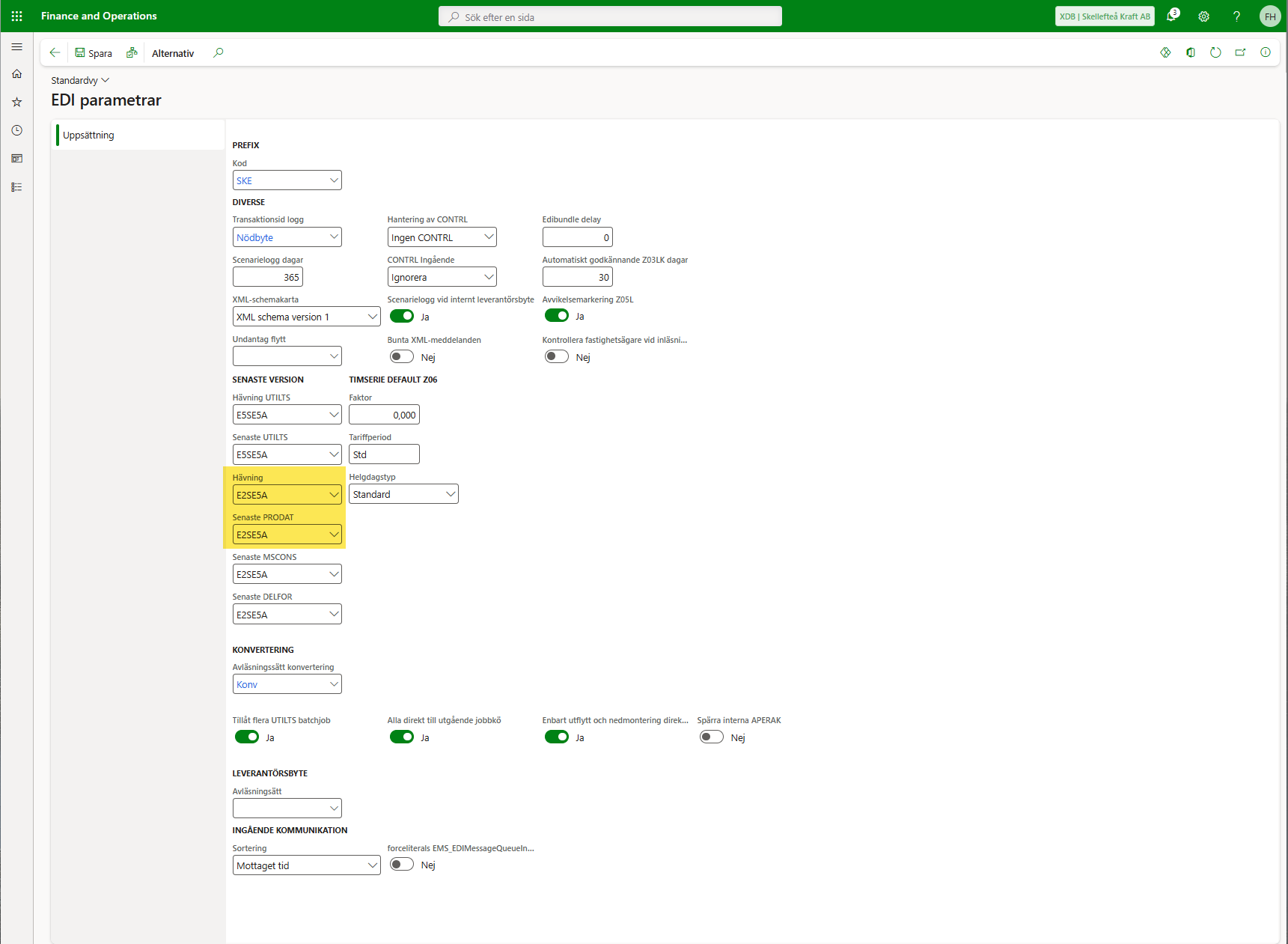
Task: Disable the Avvikelsemarkering Z05L toggle
Action: click(556, 316)
